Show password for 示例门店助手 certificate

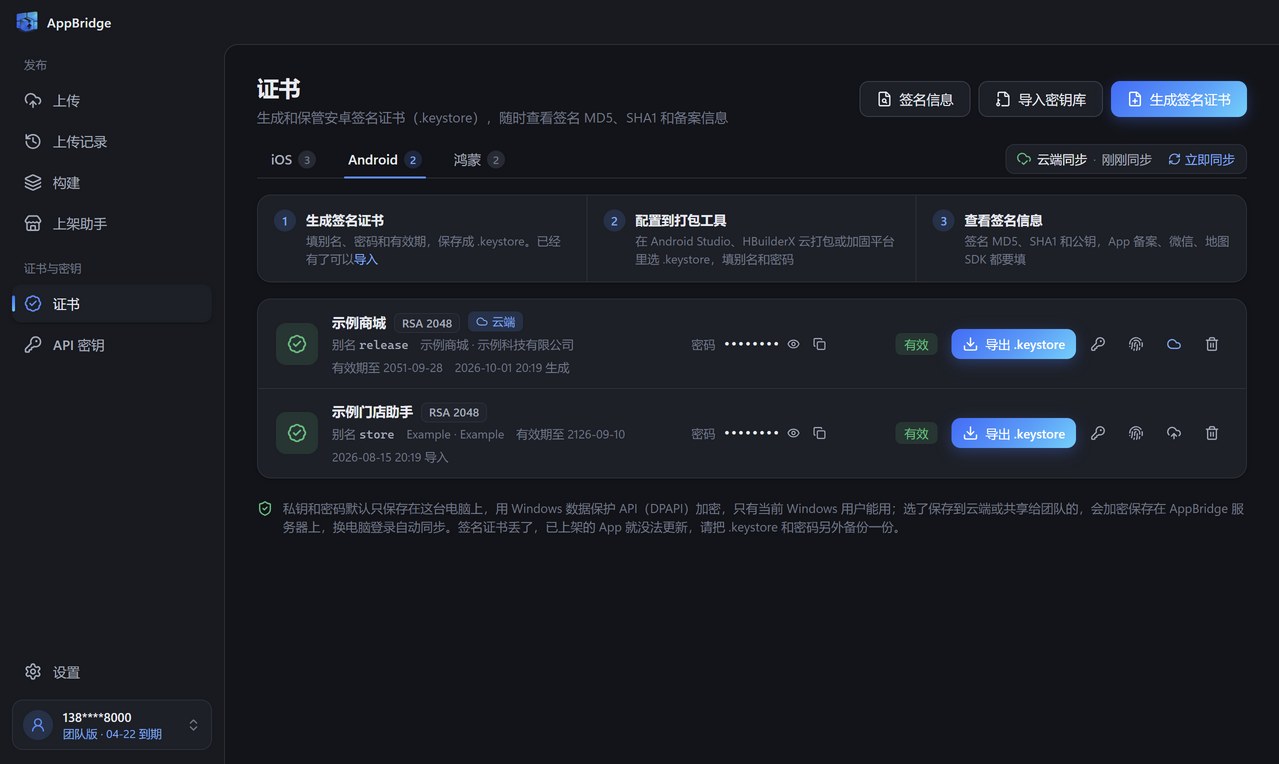point(793,433)
